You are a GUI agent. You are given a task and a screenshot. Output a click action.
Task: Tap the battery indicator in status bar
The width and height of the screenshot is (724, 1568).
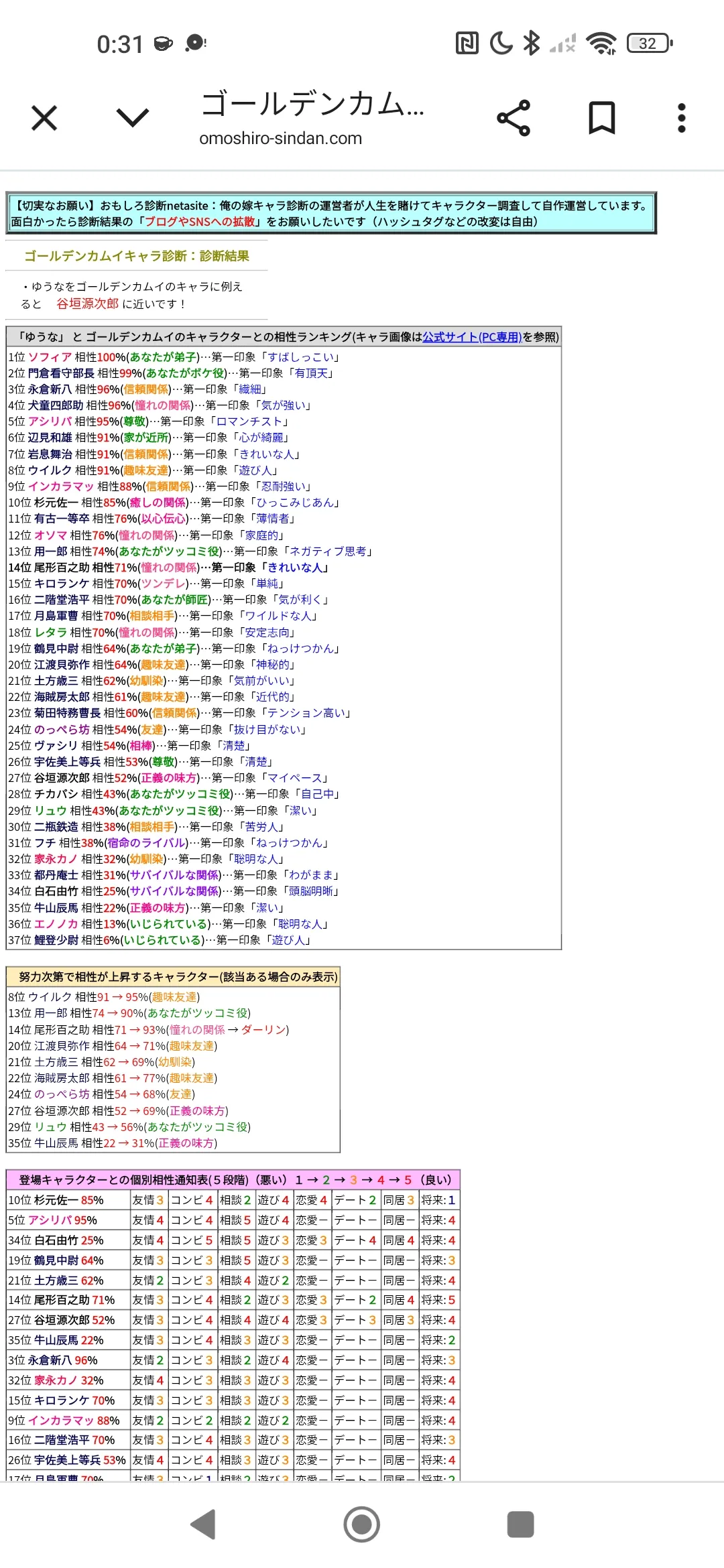click(x=650, y=44)
